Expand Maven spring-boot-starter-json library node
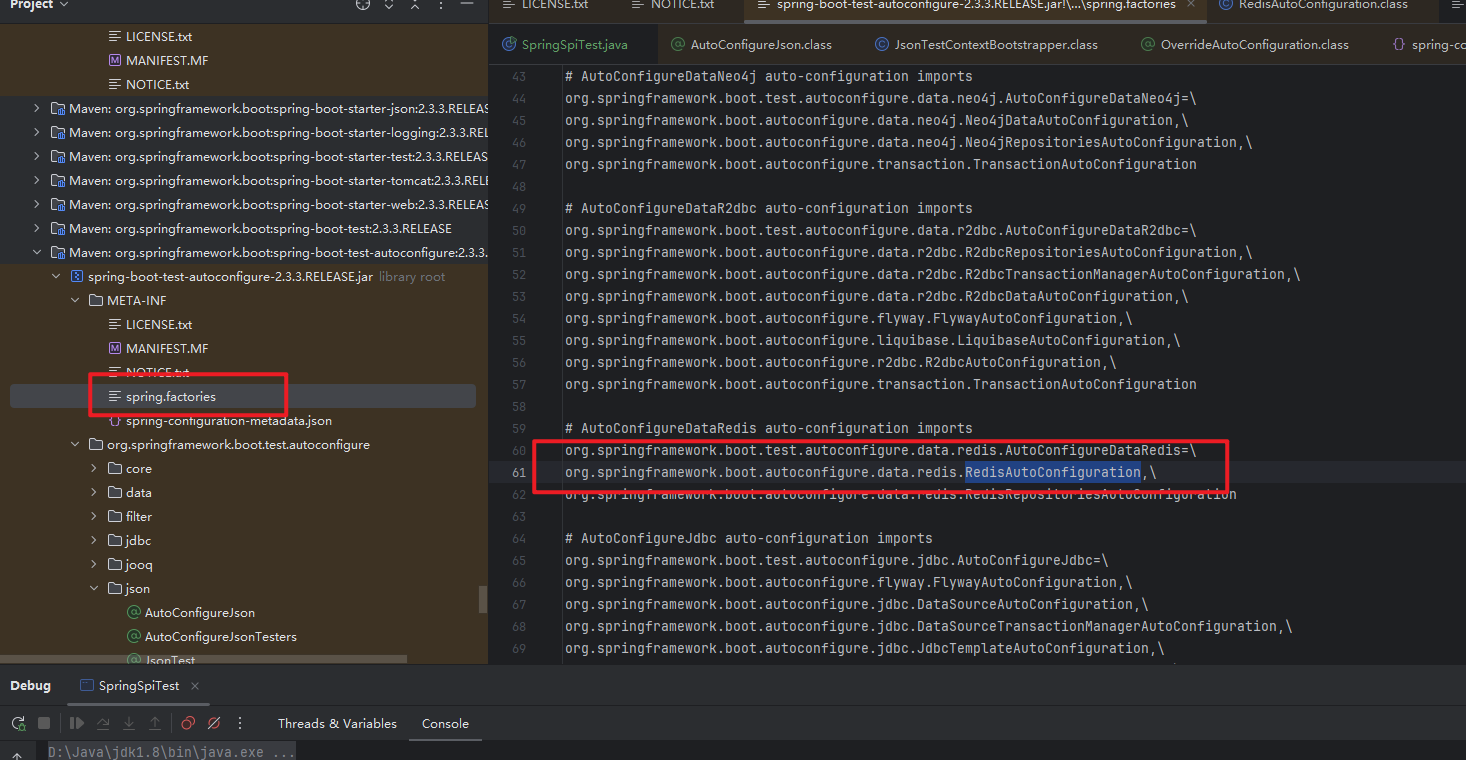Screen dimensions: 1466x760 [37, 108]
